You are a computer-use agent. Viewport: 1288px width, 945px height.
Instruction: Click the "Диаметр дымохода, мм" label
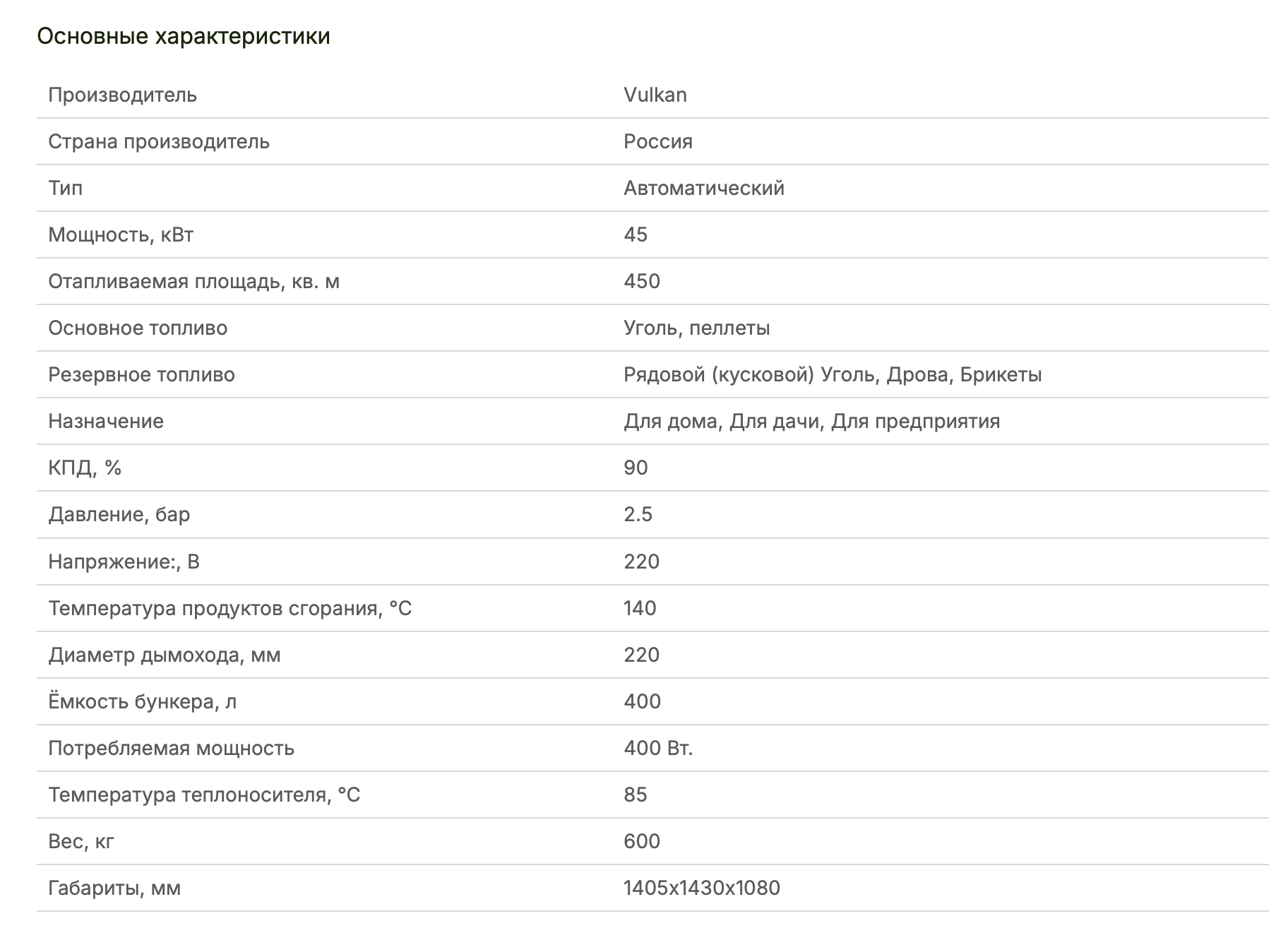coord(165,655)
